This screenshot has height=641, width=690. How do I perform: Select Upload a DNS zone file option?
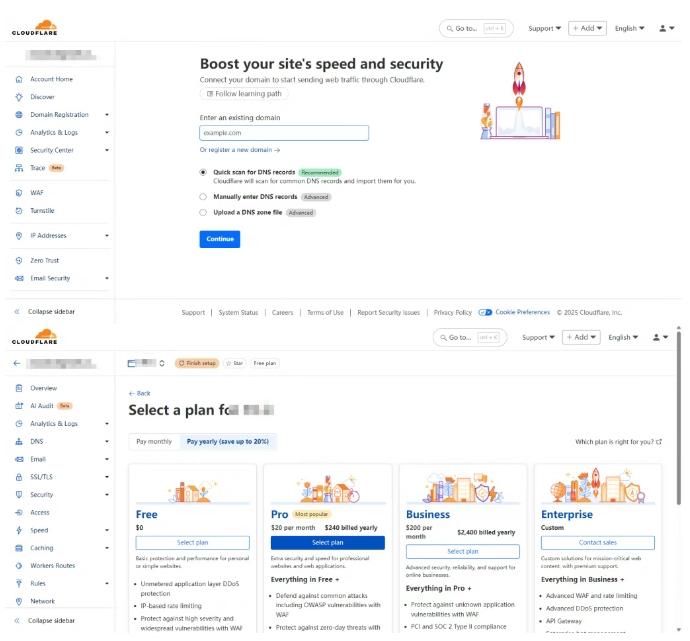203,212
